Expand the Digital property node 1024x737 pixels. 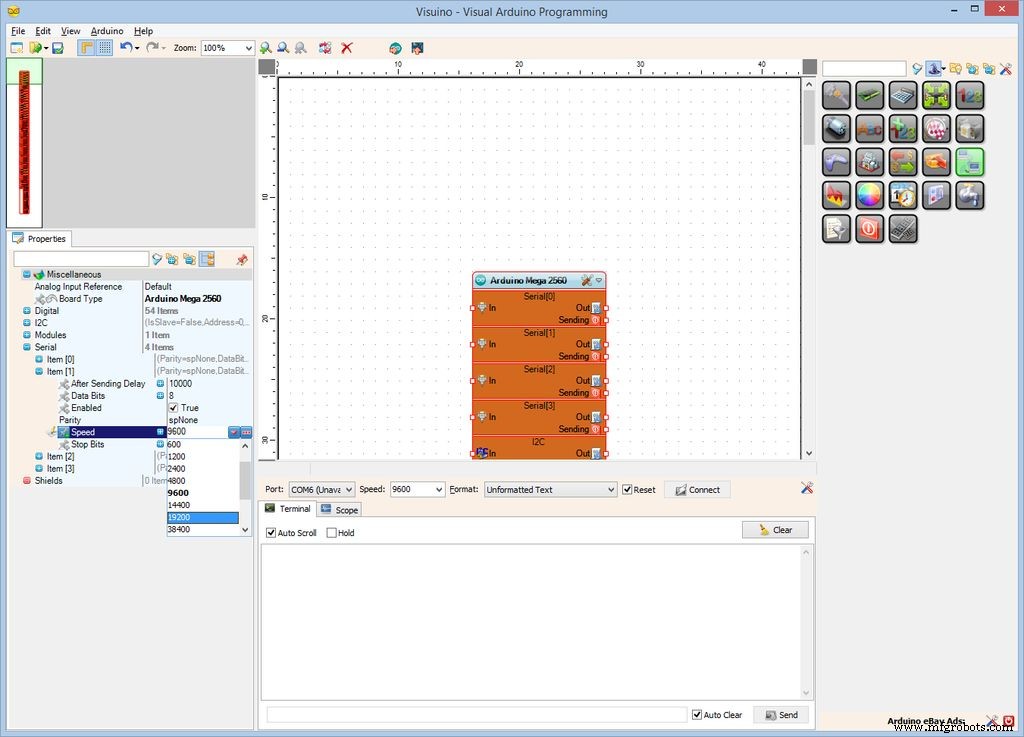(26, 311)
